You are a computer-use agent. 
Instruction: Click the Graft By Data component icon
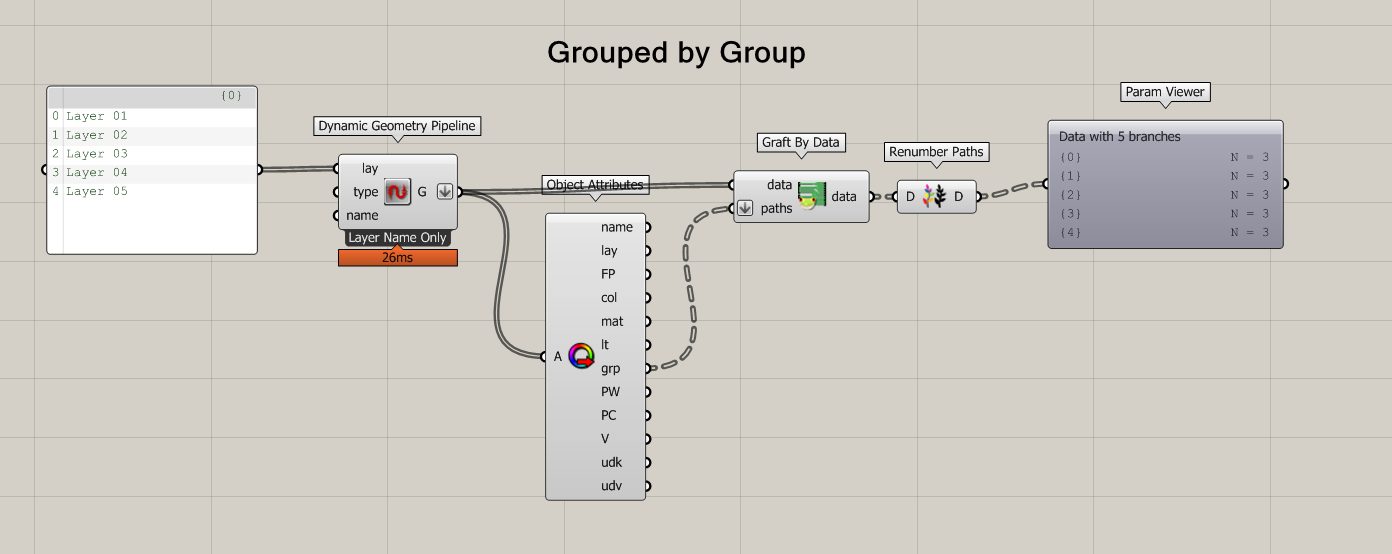pyautogui.click(x=812, y=195)
